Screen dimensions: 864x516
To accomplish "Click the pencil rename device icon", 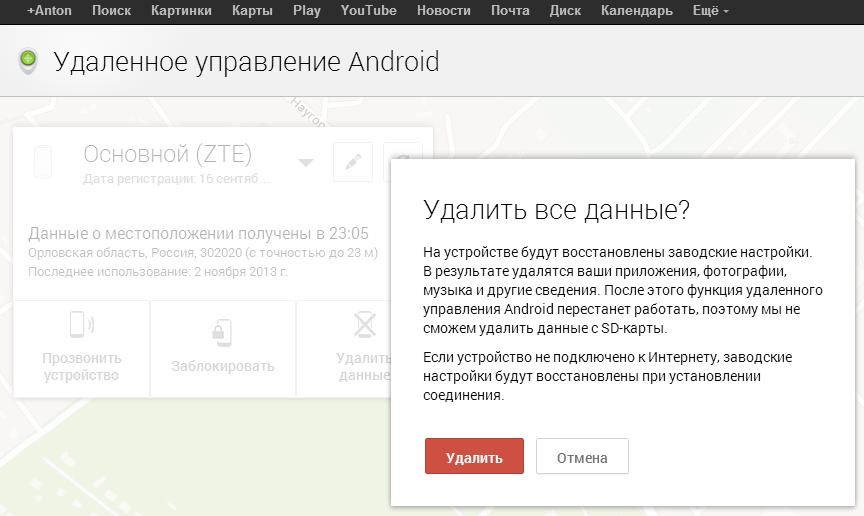I will [353, 163].
